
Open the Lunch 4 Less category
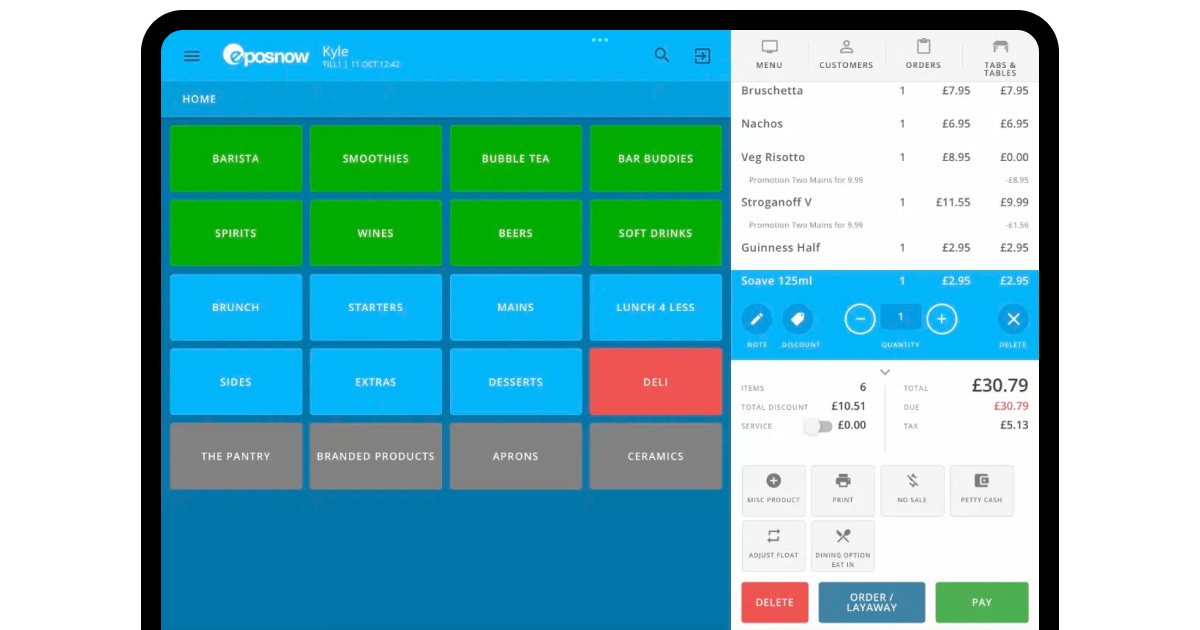coord(656,307)
